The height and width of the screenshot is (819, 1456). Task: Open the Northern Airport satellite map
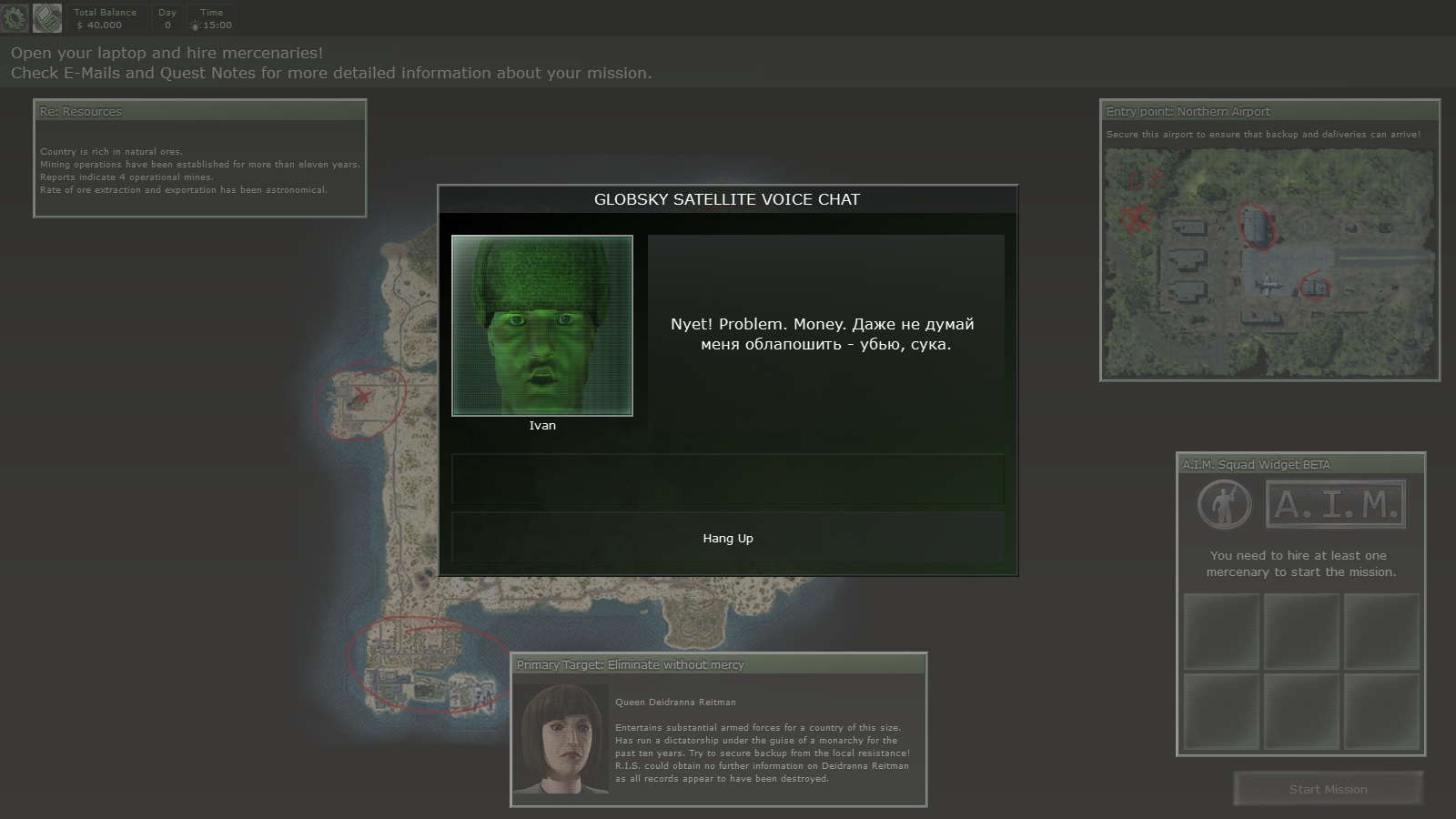pos(1269,262)
